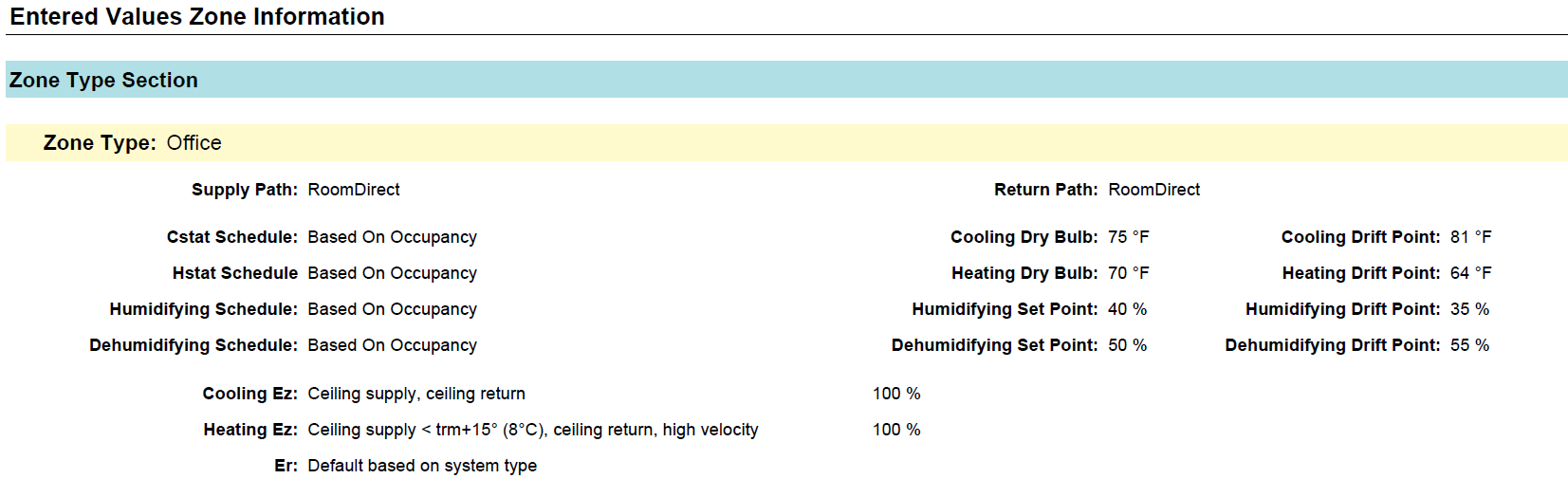This screenshot has width=1568, height=497.
Task: Click the Supply Path RoomDirect value
Action: [x=353, y=190]
